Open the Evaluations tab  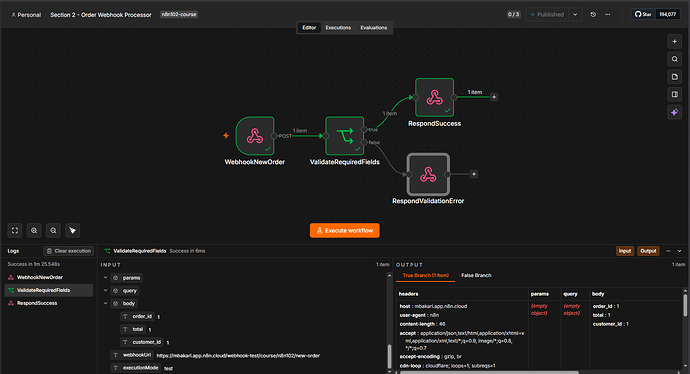tap(374, 27)
